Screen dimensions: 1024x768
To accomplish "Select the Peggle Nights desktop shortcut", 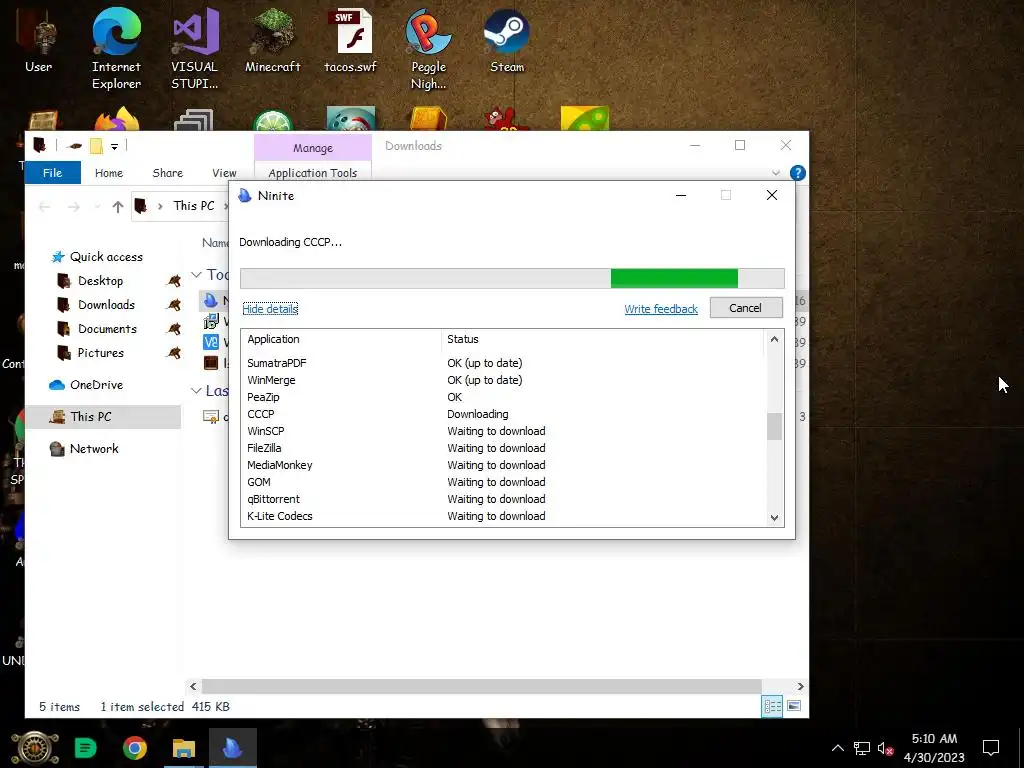I will tap(428, 50).
